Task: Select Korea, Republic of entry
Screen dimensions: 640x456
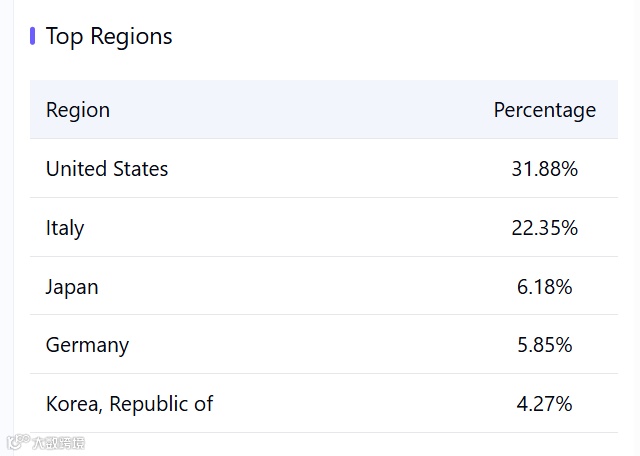Action: (129, 404)
